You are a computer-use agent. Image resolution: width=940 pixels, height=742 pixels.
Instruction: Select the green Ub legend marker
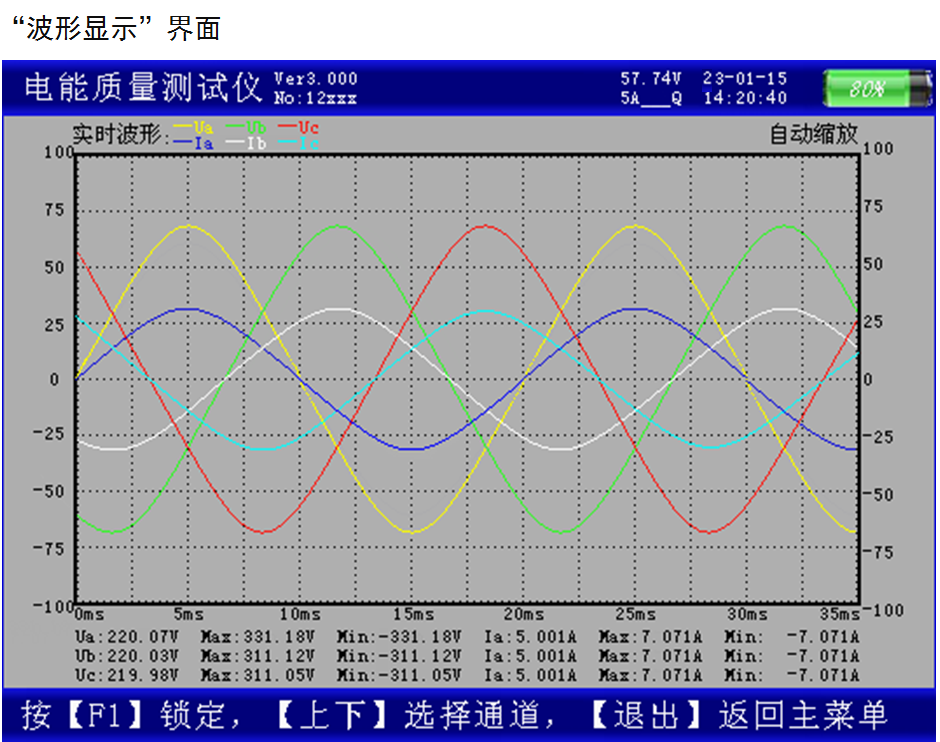[247, 128]
